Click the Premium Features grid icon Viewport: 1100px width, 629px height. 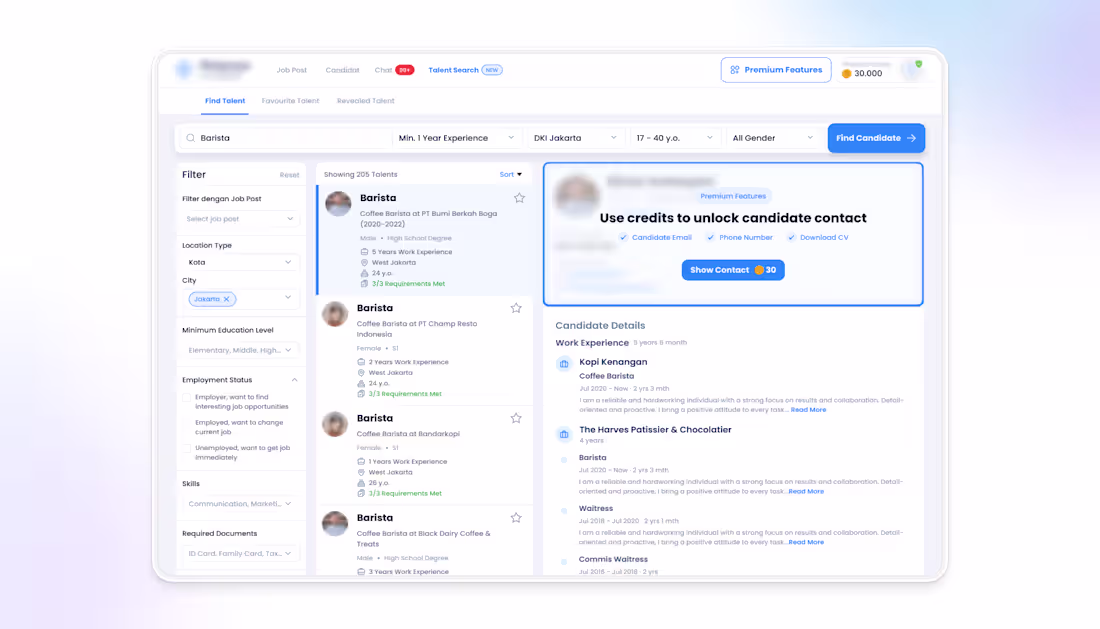tap(735, 70)
